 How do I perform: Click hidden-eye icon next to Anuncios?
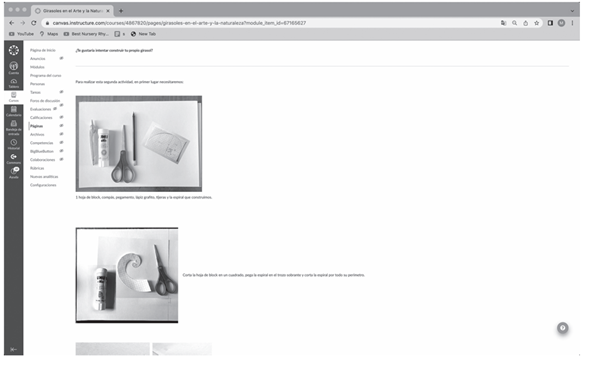[x=61, y=58]
